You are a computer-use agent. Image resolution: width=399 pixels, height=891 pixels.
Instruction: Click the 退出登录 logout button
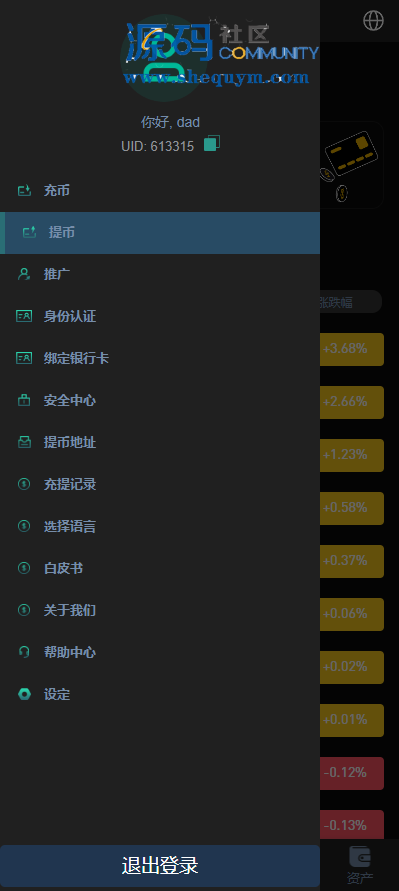(x=160, y=866)
